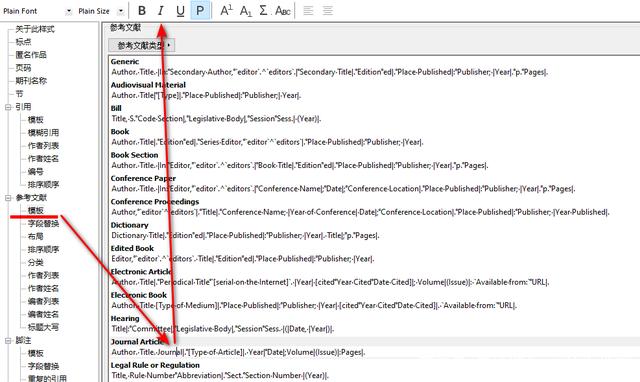Open the Plain Size dropdown

(x=121, y=11)
